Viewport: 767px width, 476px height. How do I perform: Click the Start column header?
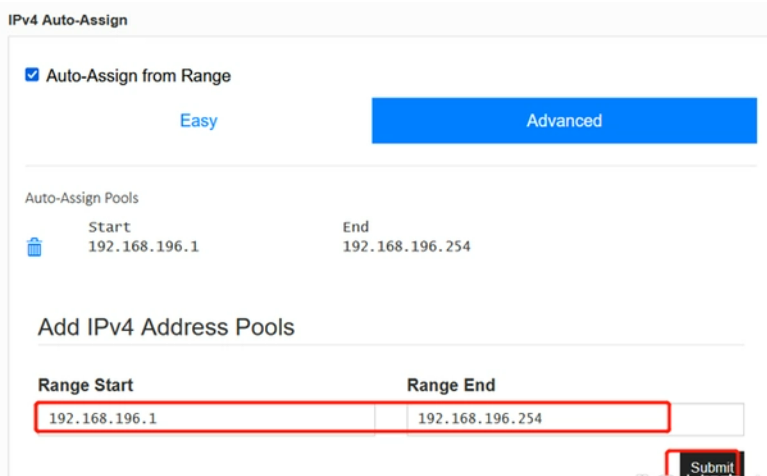point(109,227)
